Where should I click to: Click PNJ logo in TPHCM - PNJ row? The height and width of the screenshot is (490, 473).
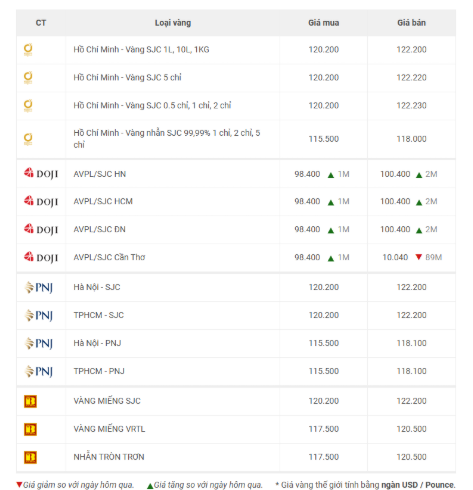[39, 371]
